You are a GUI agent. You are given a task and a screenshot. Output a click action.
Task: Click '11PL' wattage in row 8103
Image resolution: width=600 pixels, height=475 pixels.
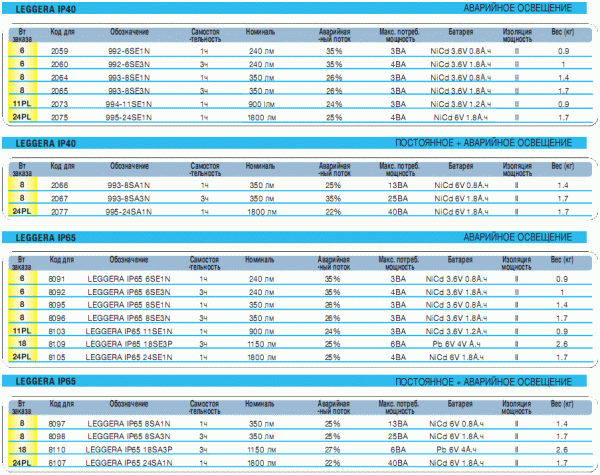click(x=22, y=331)
